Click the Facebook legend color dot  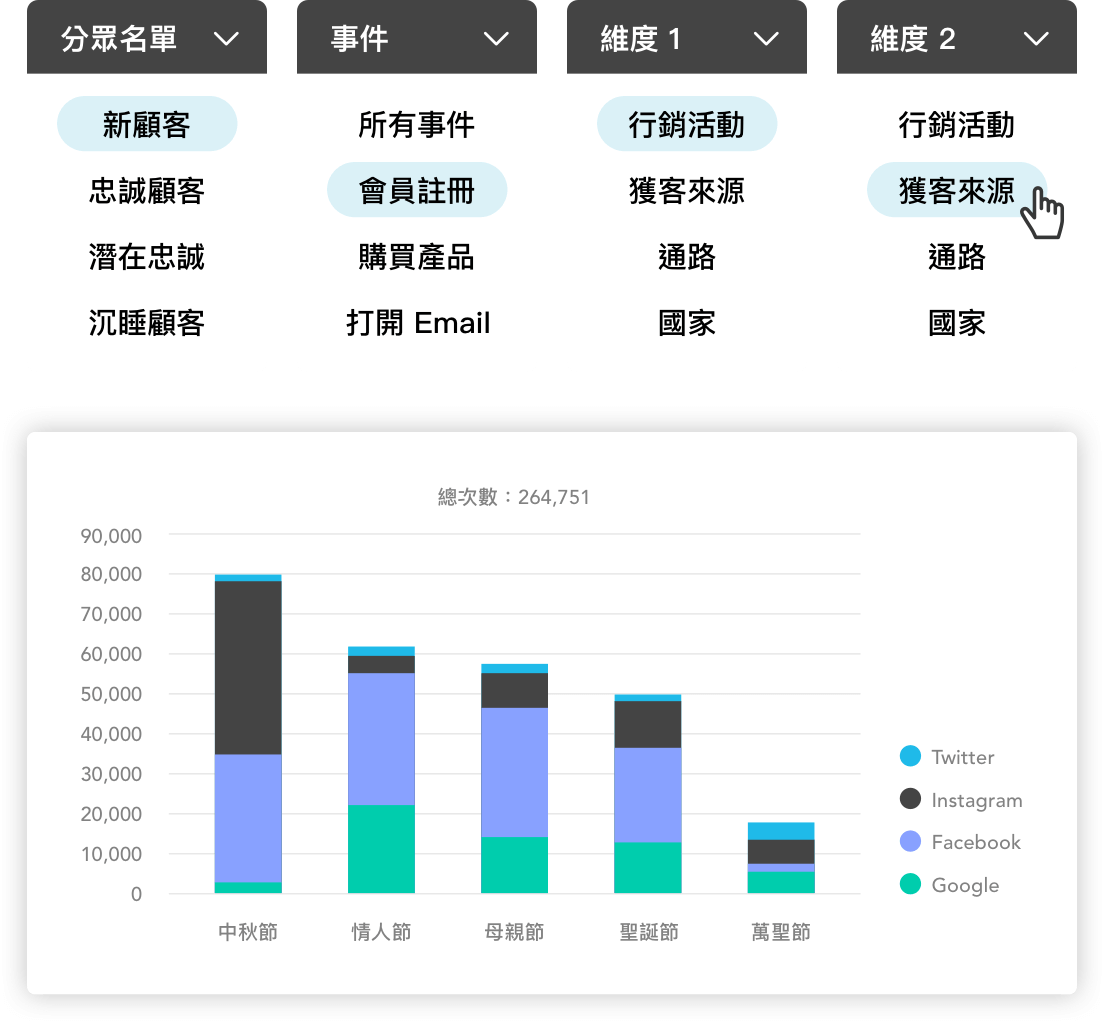click(x=910, y=842)
